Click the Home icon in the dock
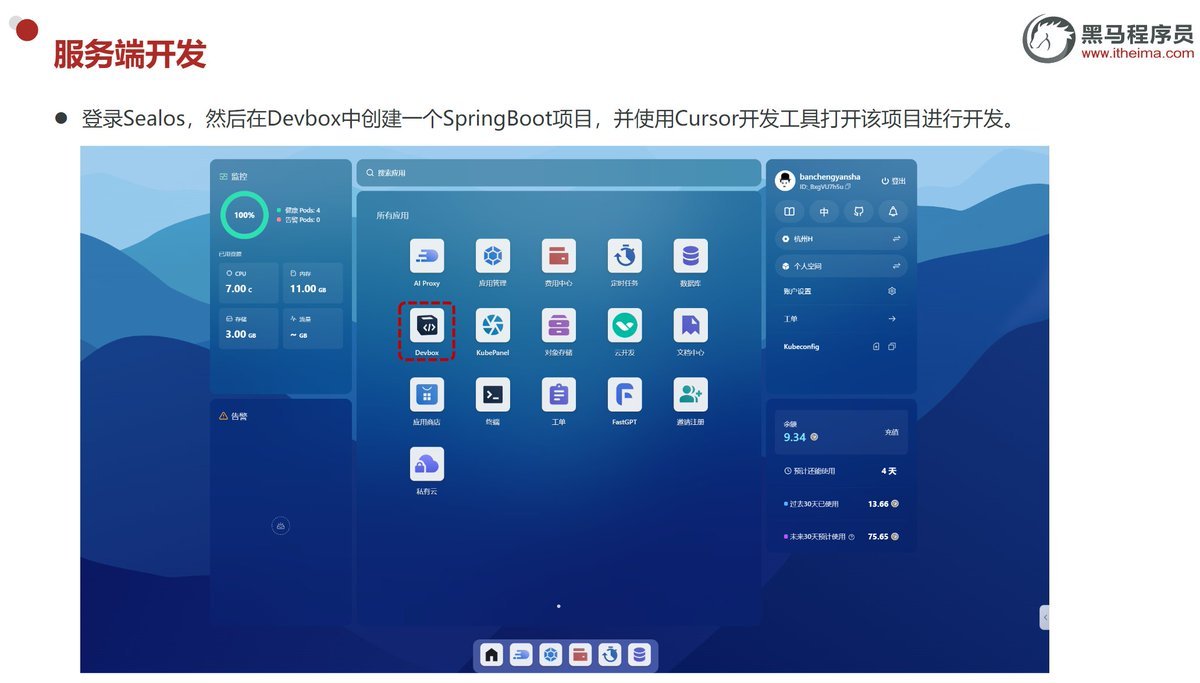1200x683 pixels. pos(491,655)
